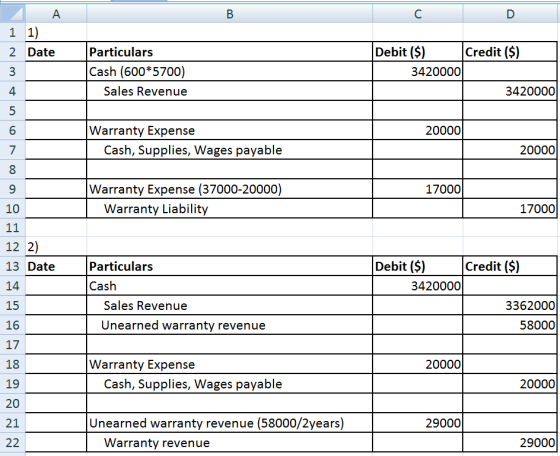Select credit value 29000 in row 22
This screenshot has height=456, width=560.
tap(510, 443)
